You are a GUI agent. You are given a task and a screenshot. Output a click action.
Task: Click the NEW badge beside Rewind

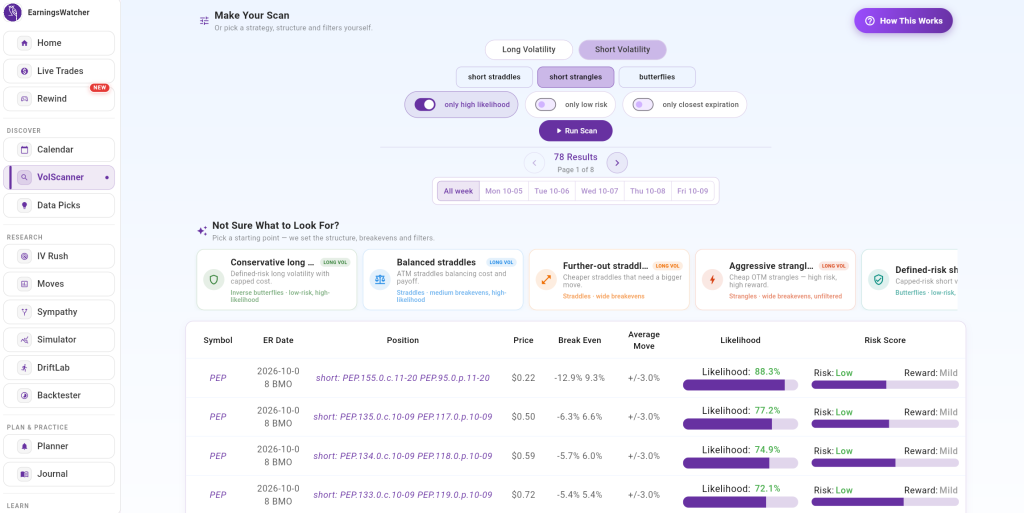tap(100, 88)
